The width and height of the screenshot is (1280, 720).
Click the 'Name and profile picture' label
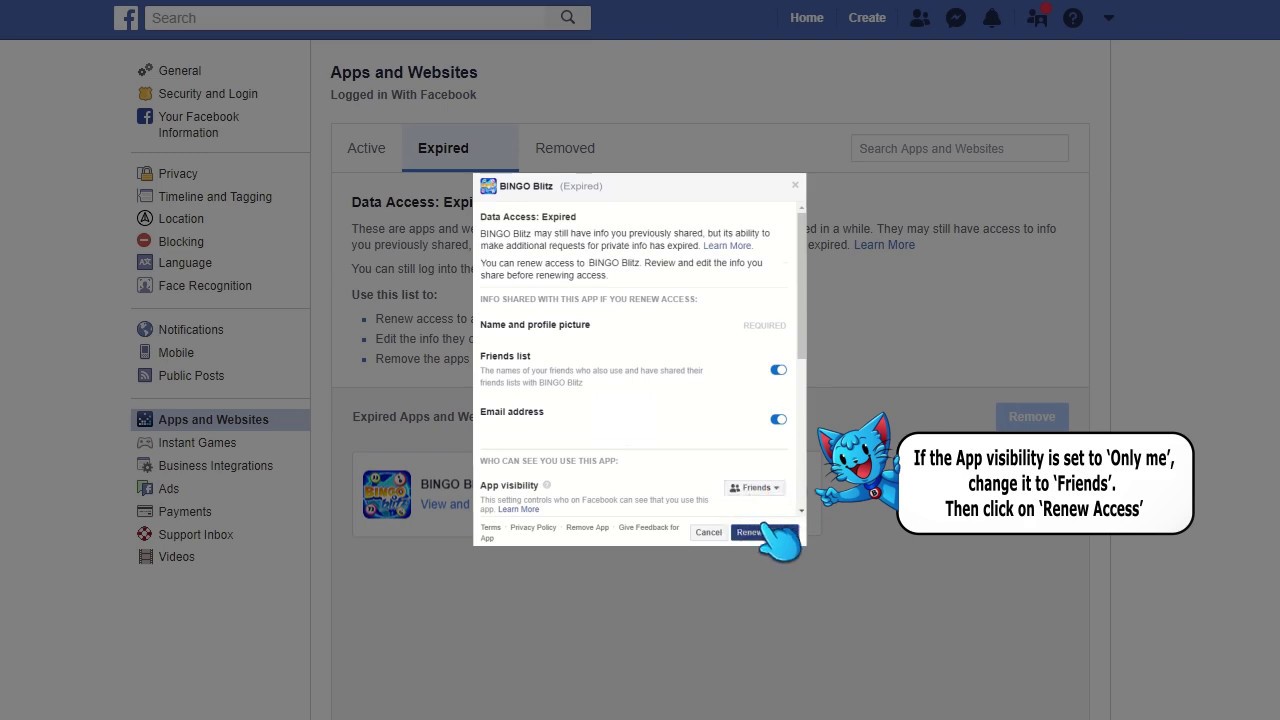click(535, 325)
